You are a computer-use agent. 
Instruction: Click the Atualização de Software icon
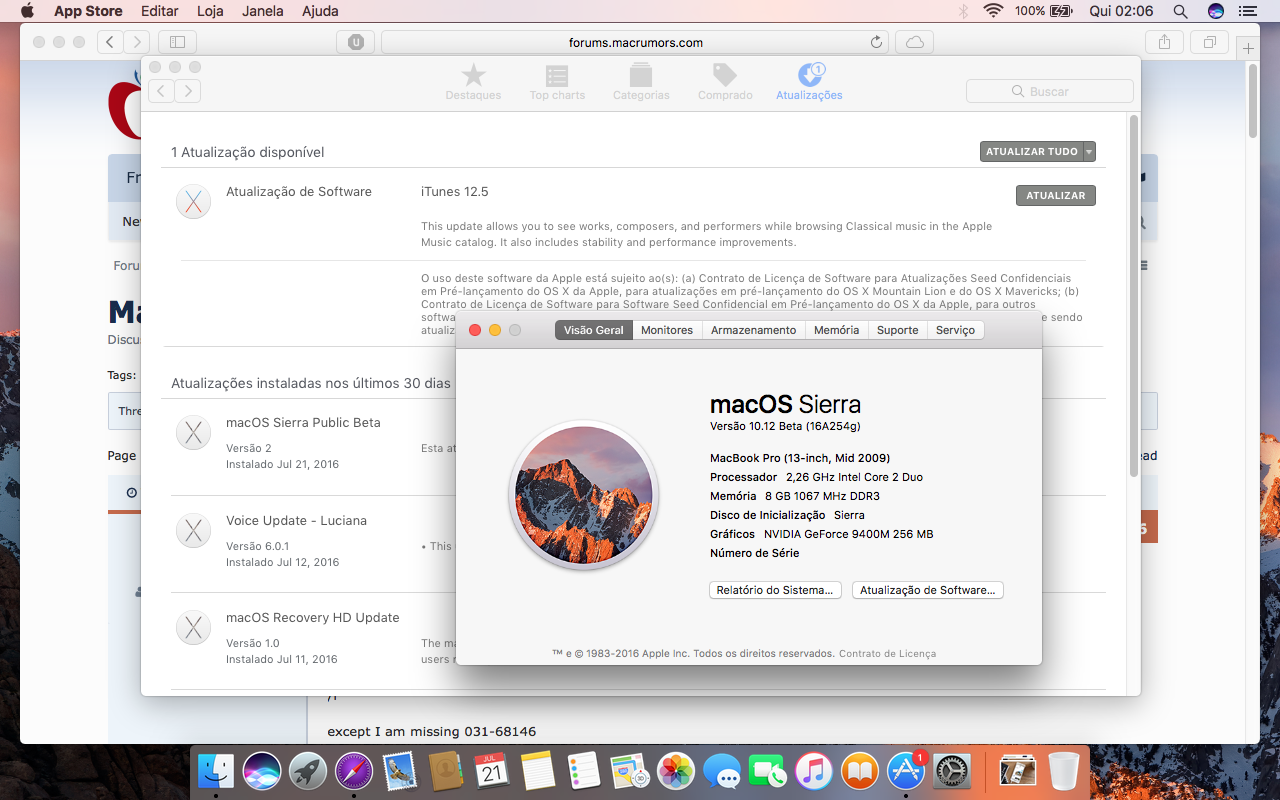point(194,201)
